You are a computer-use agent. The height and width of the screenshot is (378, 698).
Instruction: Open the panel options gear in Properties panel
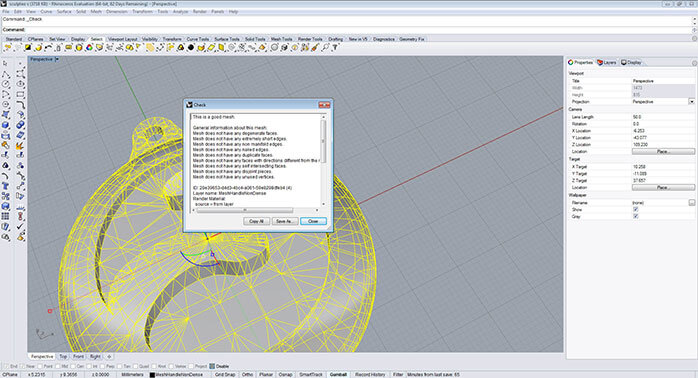point(694,63)
